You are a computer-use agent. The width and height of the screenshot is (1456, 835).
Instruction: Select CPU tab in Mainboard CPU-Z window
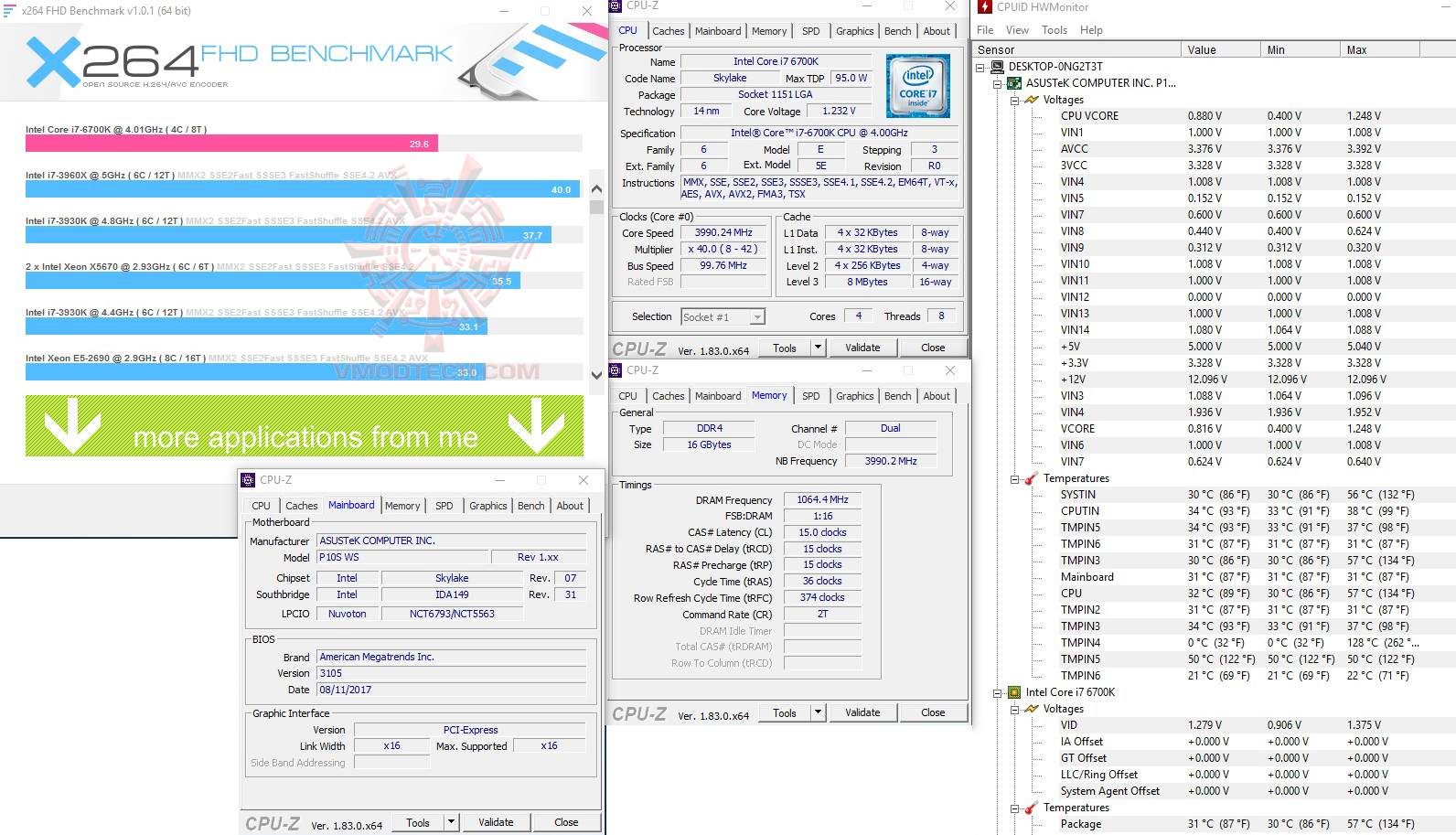tap(261, 506)
